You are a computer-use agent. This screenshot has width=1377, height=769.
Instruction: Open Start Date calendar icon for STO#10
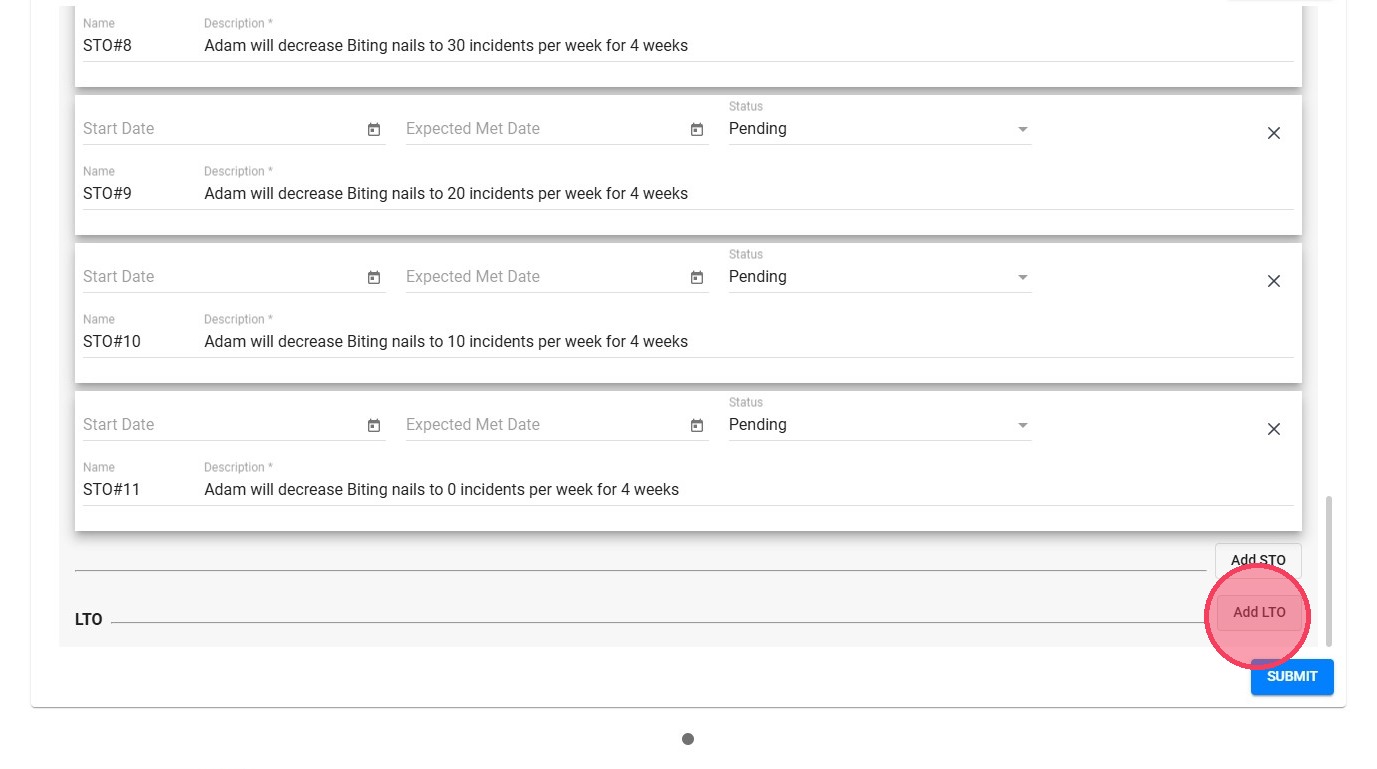(x=374, y=278)
